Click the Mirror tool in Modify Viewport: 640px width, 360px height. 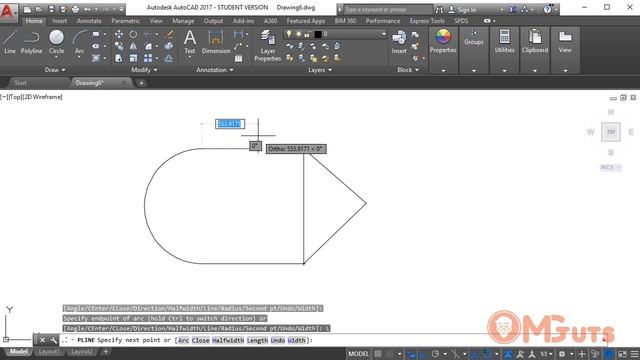133,46
